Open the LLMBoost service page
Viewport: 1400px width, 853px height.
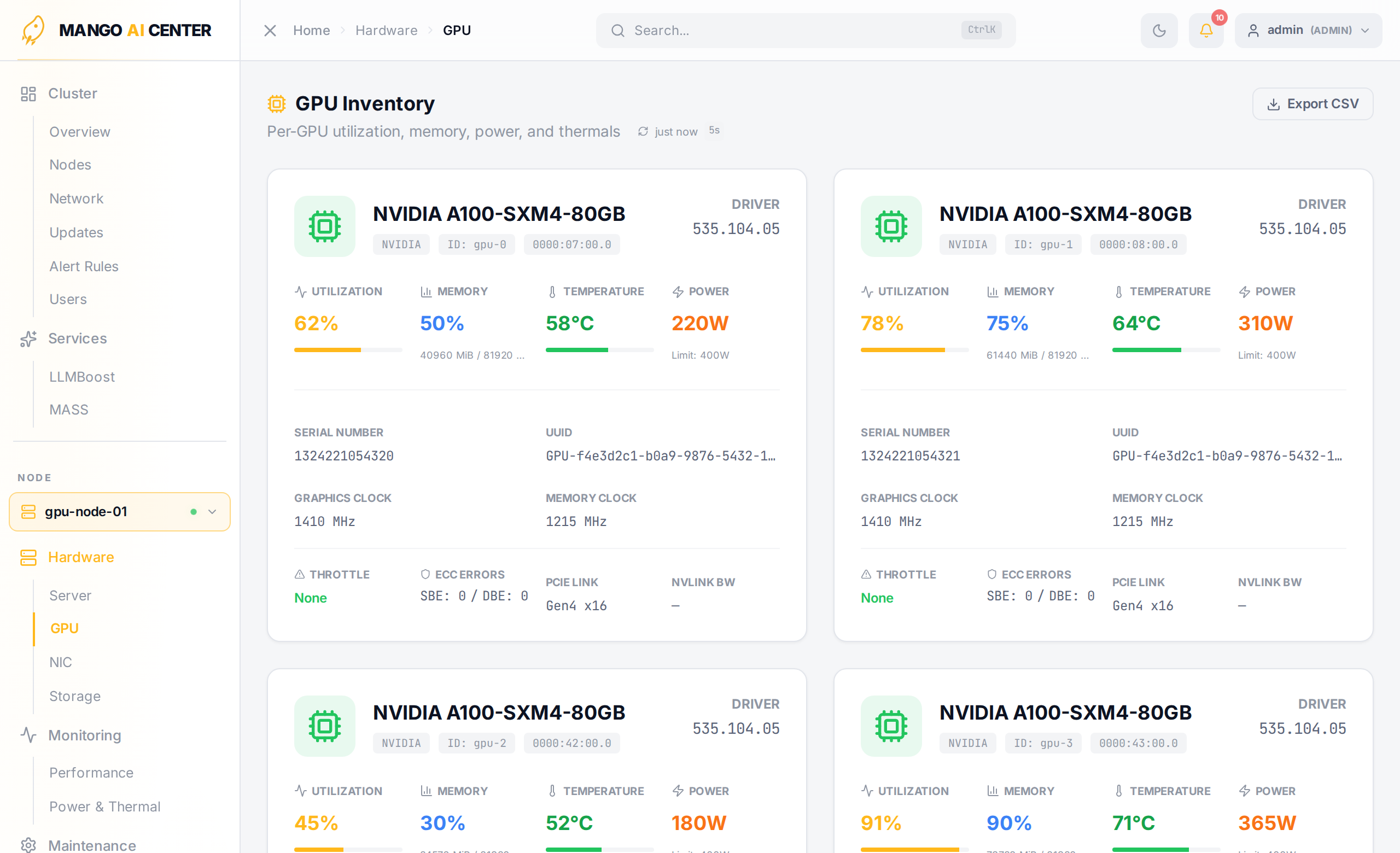point(82,377)
